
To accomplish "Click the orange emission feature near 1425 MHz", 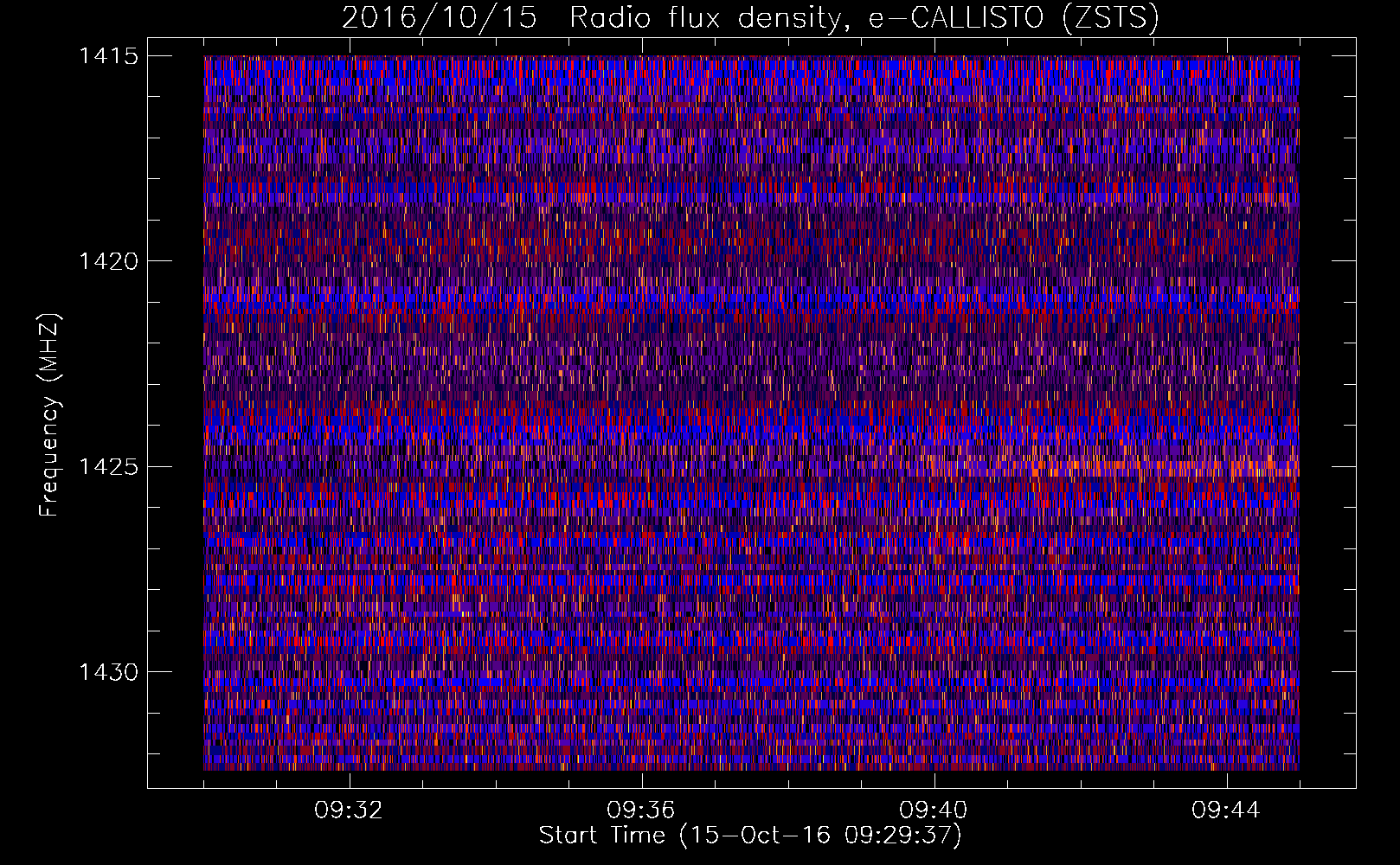I will click(1116, 467).
